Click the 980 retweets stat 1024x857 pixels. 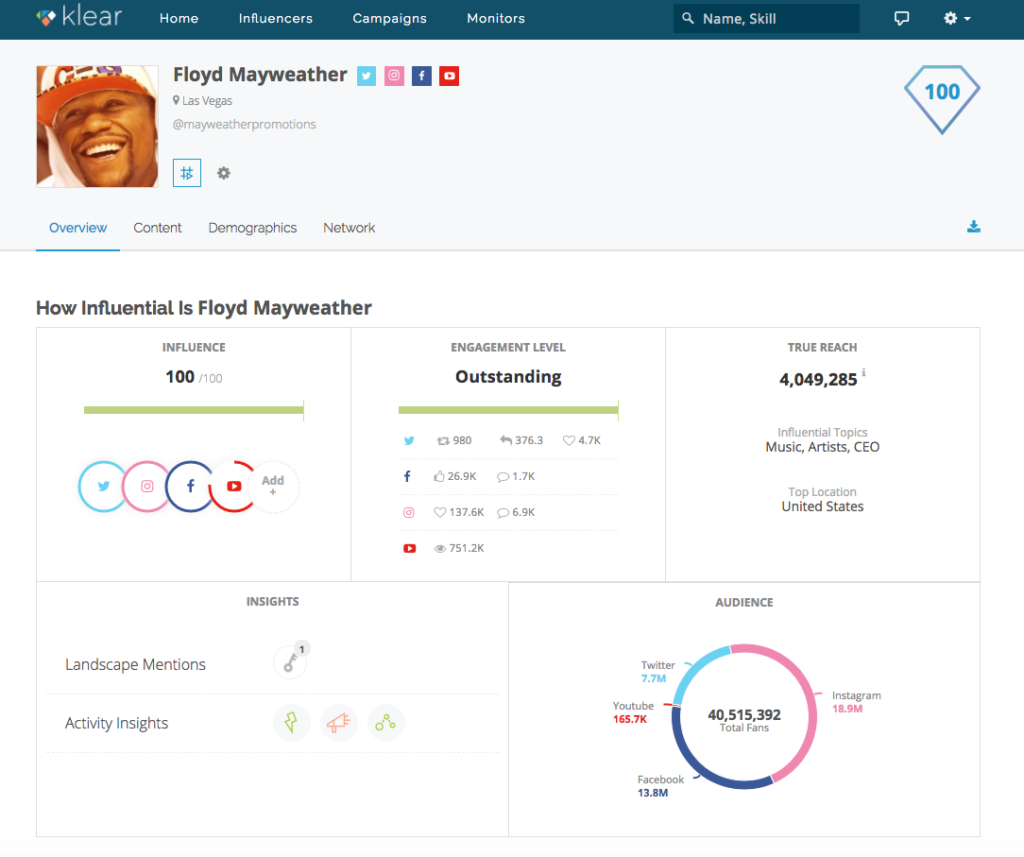point(454,441)
